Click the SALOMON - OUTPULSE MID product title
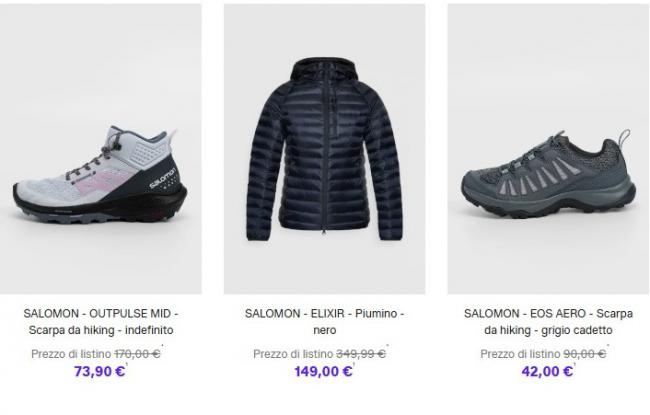This screenshot has height=415, width=650. pyautogui.click(x=101, y=322)
